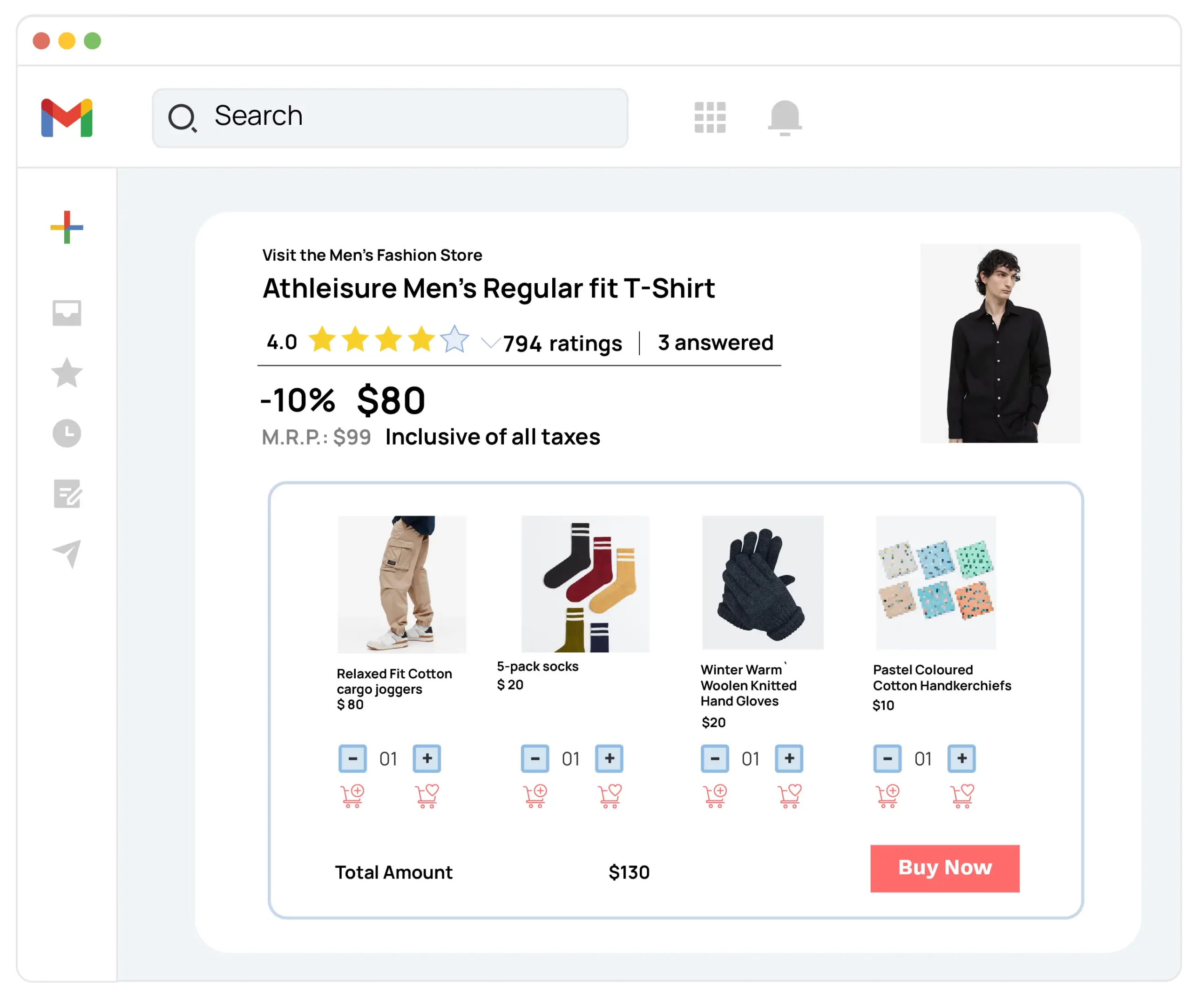The height and width of the screenshot is (1008, 1192).
Task: Click the colorful compose plus icon
Action: [x=67, y=227]
